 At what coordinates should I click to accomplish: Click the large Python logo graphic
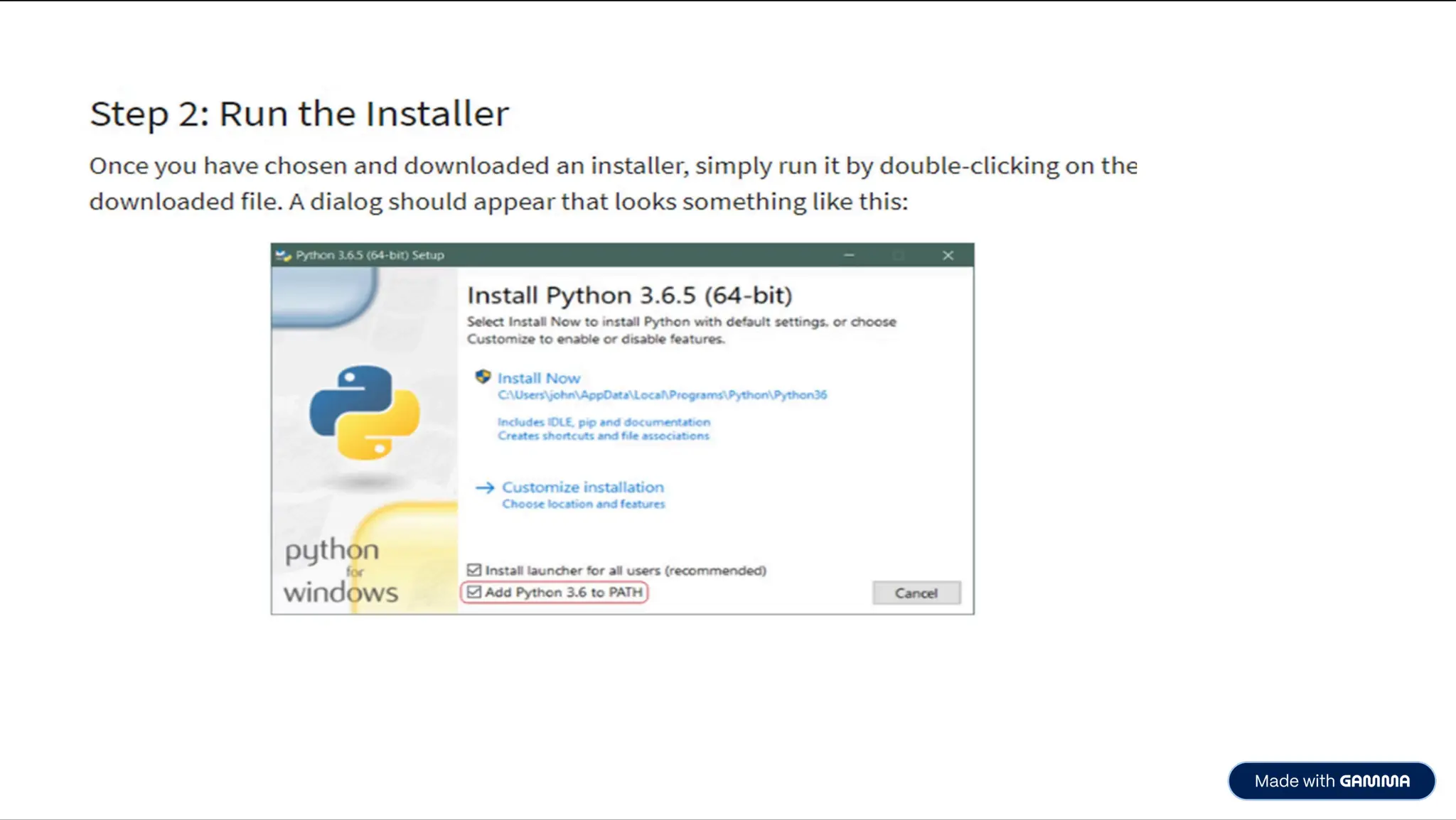click(x=365, y=412)
